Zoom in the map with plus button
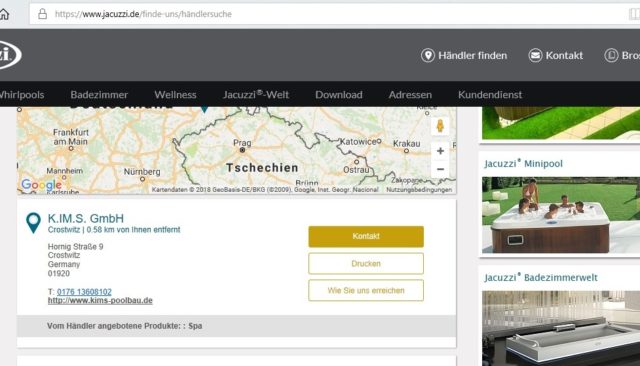This screenshot has width=640, height=366. 440,151
